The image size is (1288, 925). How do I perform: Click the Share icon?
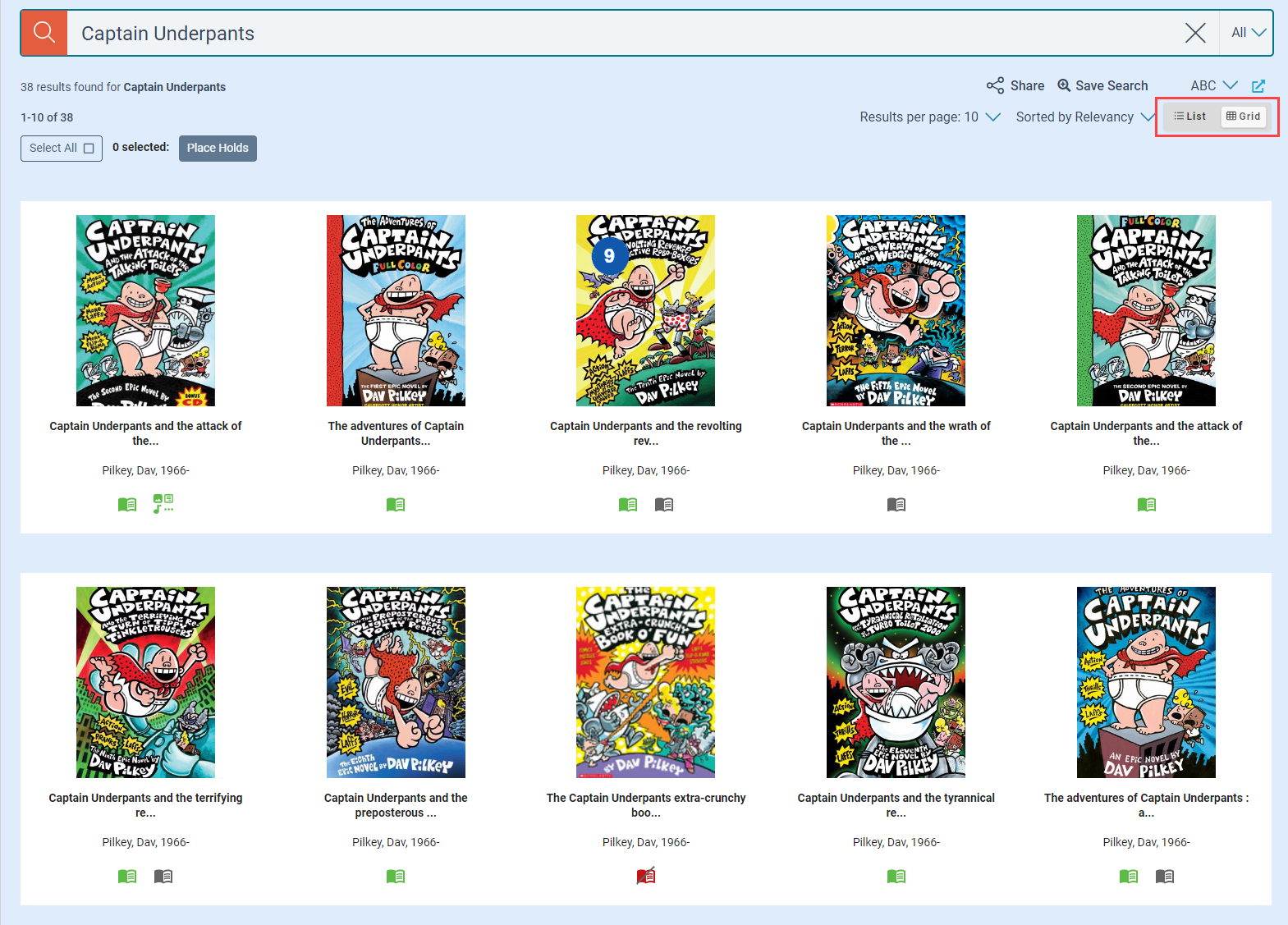(995, 85)
